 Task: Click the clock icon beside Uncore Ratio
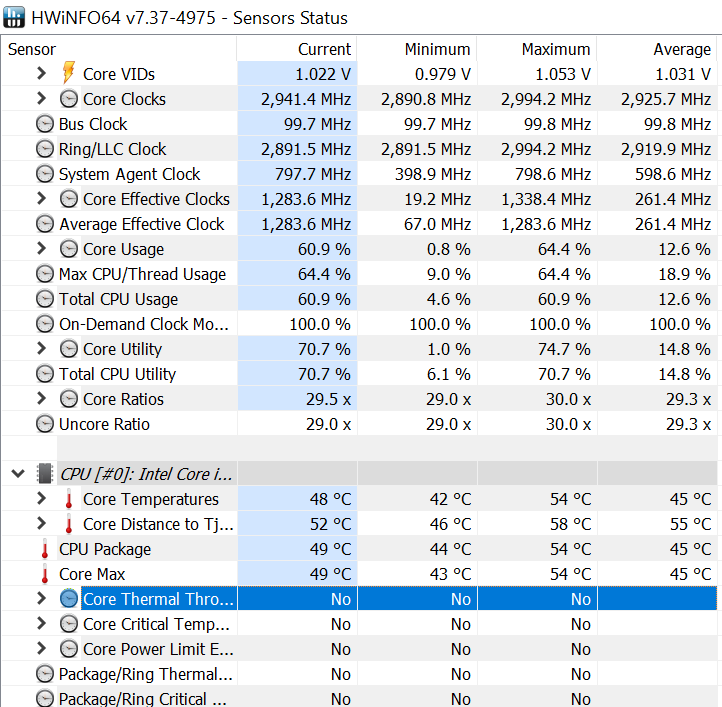45,424
